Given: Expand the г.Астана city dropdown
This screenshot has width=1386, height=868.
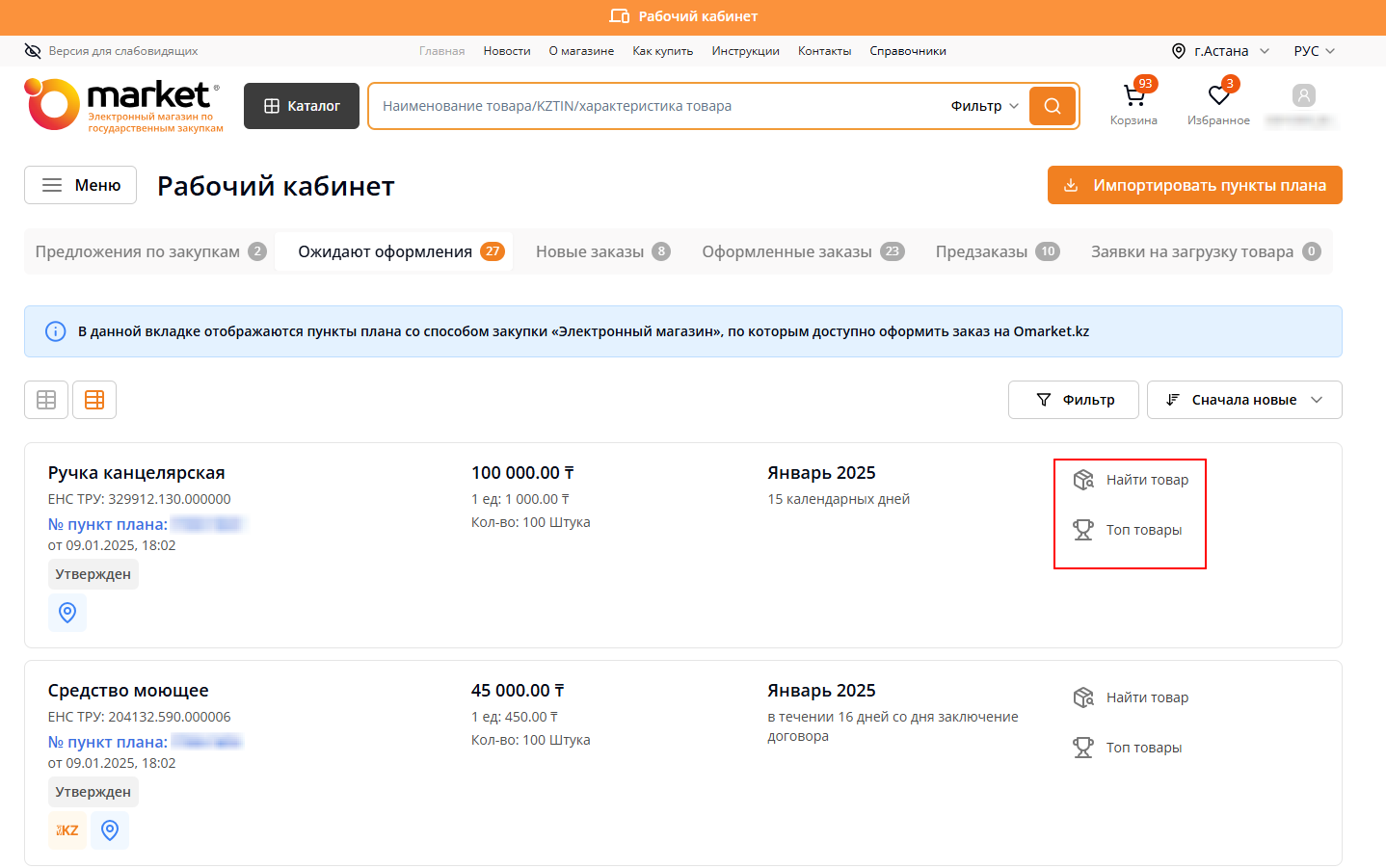Looking at the screenshot, I should coord(1220,51).
